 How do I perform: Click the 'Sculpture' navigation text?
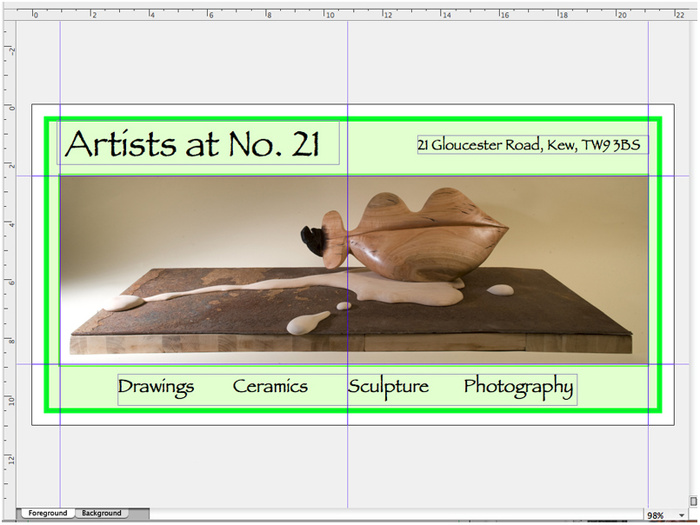[389, 387]
